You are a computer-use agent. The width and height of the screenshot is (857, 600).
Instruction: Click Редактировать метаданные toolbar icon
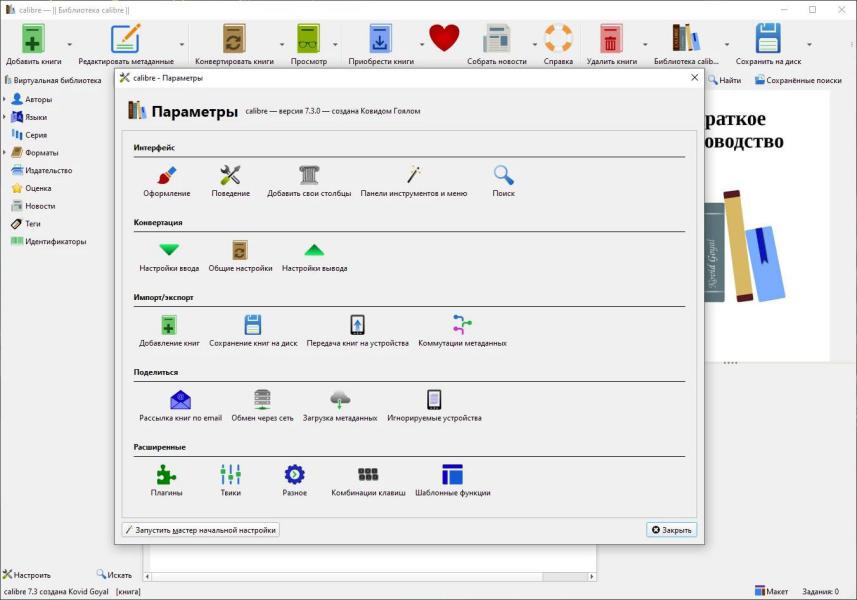pyautogui.click(x=126, y=44)
